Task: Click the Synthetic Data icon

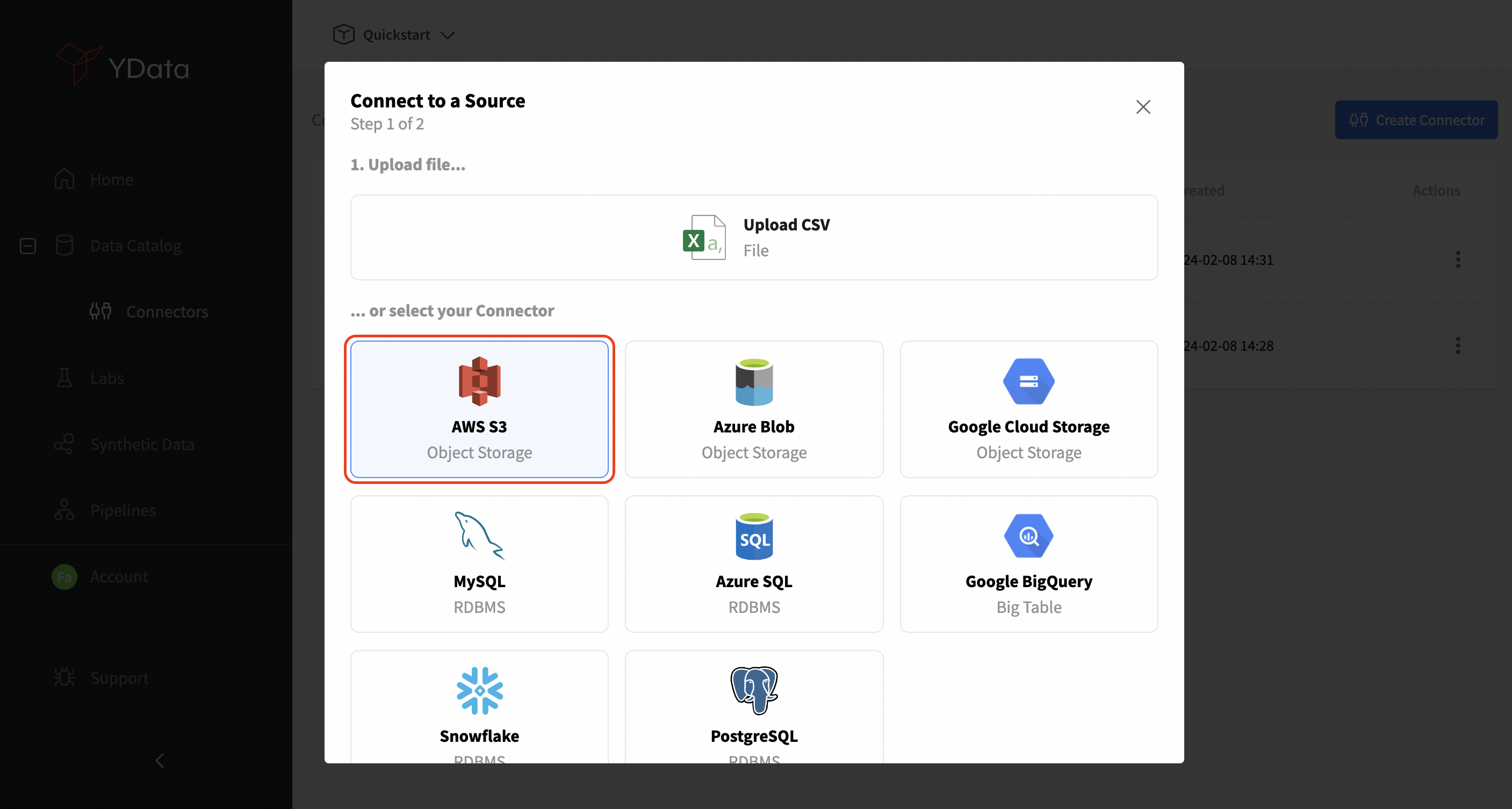Action: tap(64, 444)
